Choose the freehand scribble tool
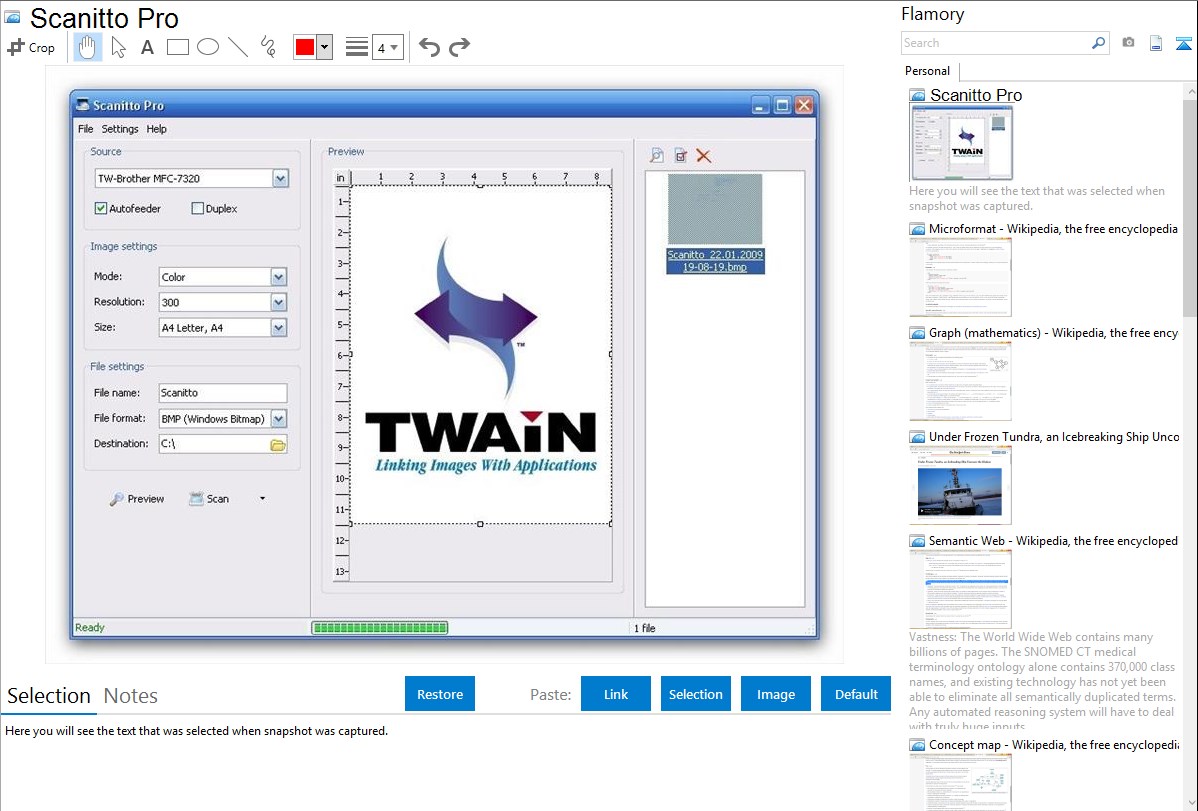 pyautogui.click(x=268, y=47)
